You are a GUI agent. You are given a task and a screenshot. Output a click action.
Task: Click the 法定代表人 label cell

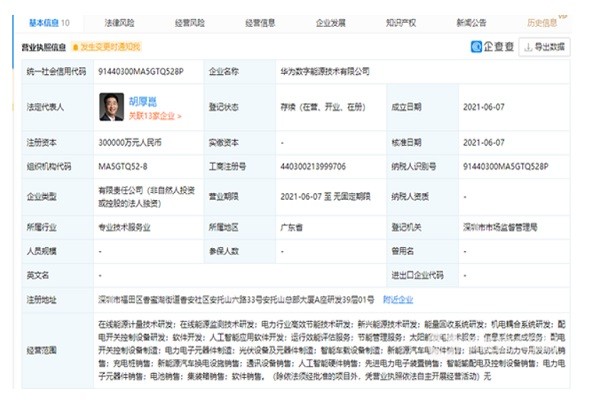click(x=57, y=107)
